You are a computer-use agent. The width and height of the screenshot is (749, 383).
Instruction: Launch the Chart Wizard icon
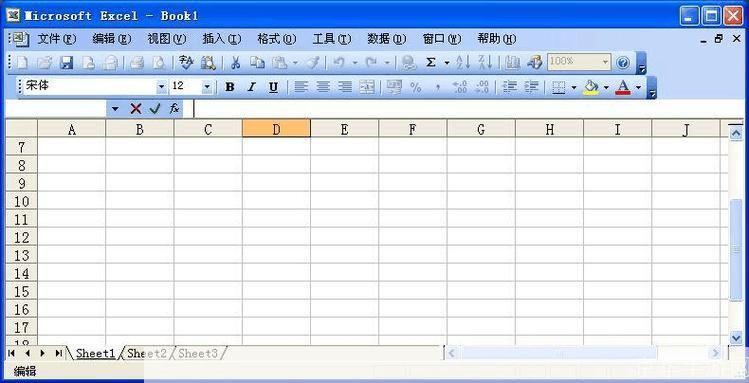[x=513, y=63]
